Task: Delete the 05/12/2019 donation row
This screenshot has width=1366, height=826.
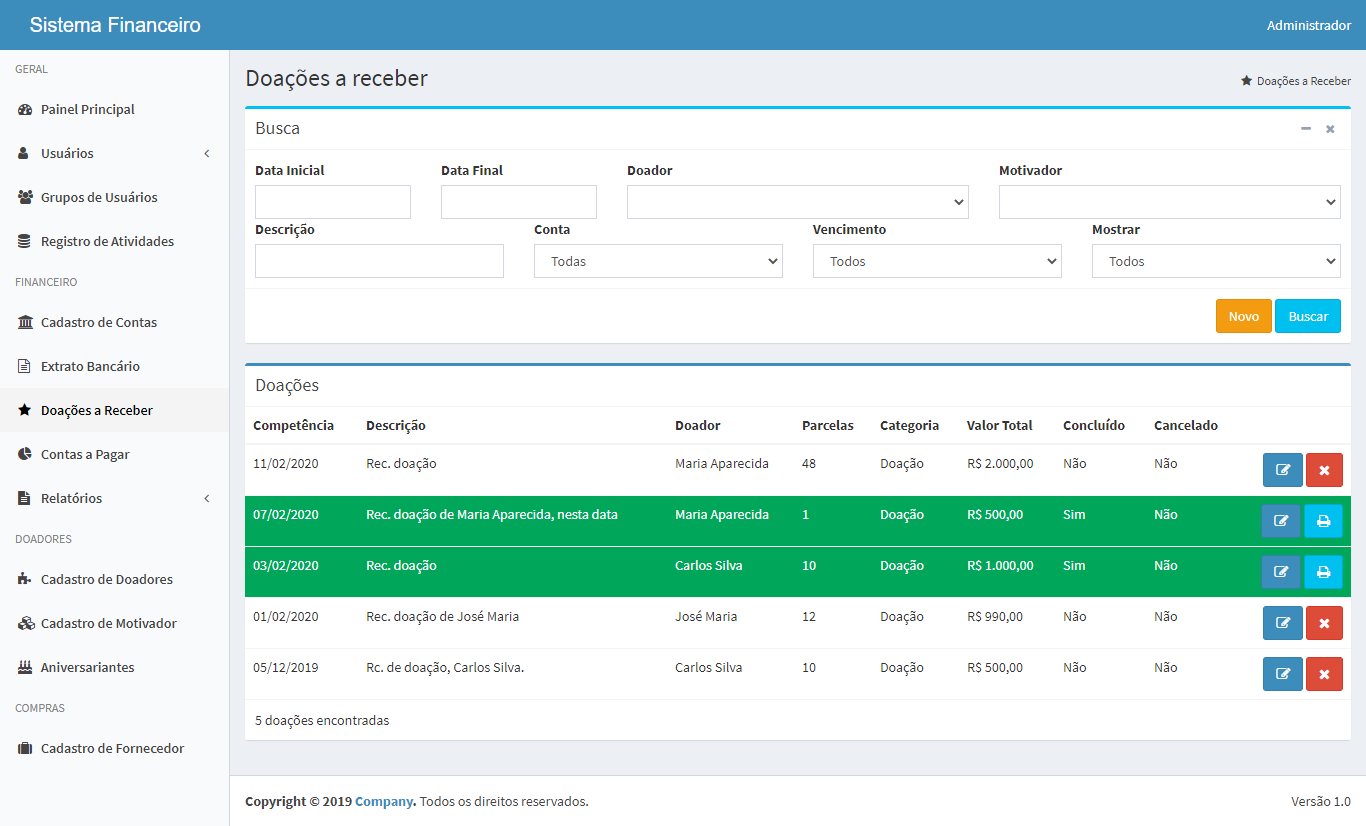Action: (1324, 674)
